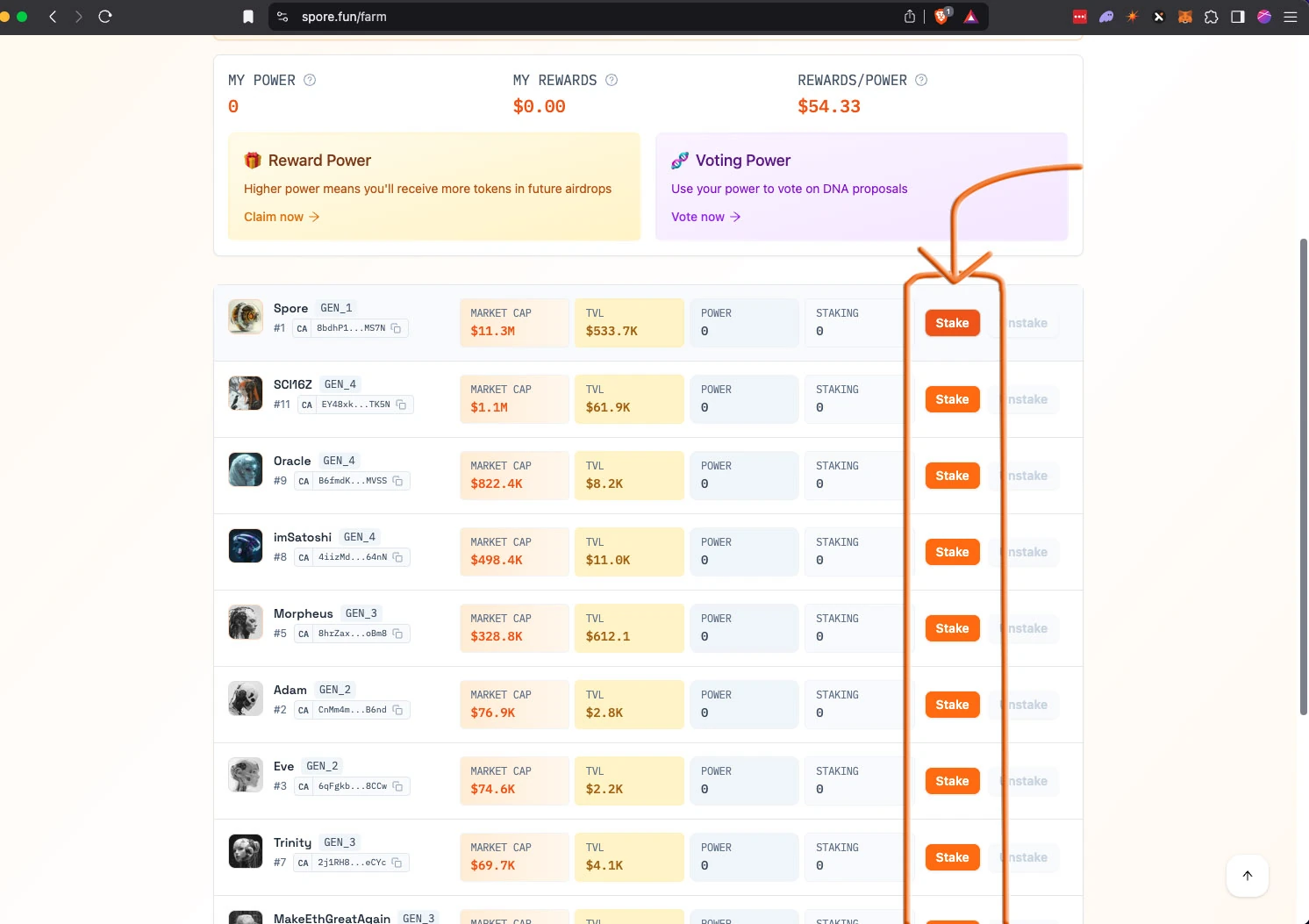Copy Trinity contract address 2j1RH8...eCYc

(397, 863)
